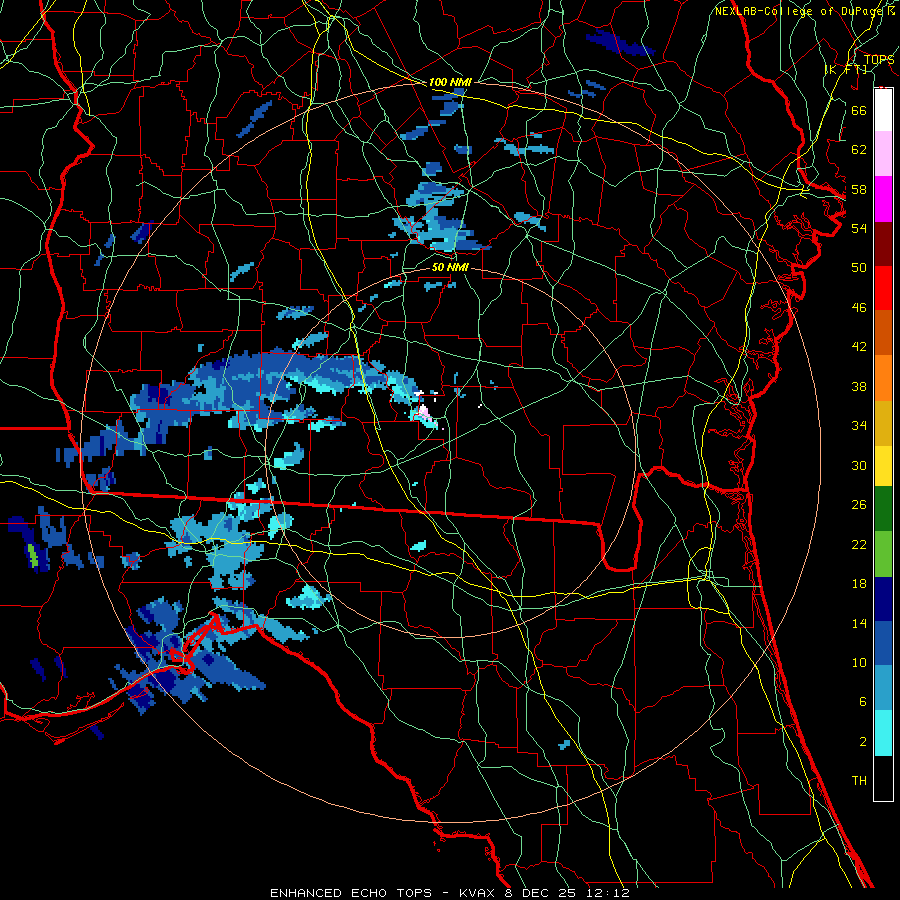Click the "10" legend value

(859, 662)
